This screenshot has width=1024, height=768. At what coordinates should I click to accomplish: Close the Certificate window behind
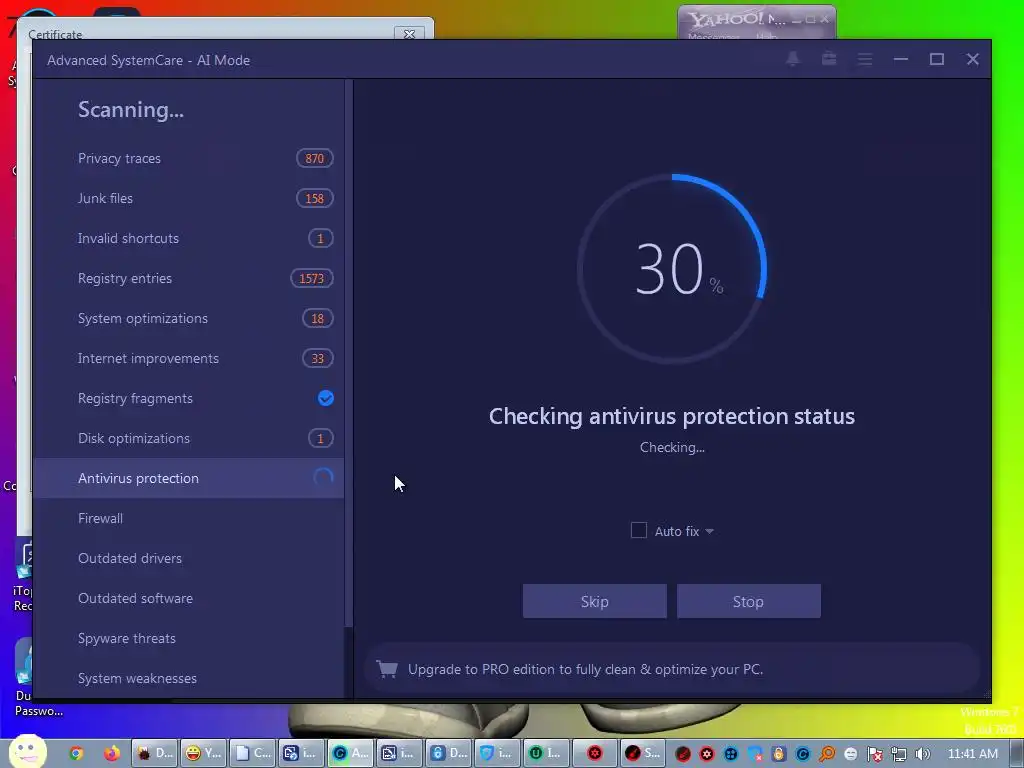click(409, 33)
